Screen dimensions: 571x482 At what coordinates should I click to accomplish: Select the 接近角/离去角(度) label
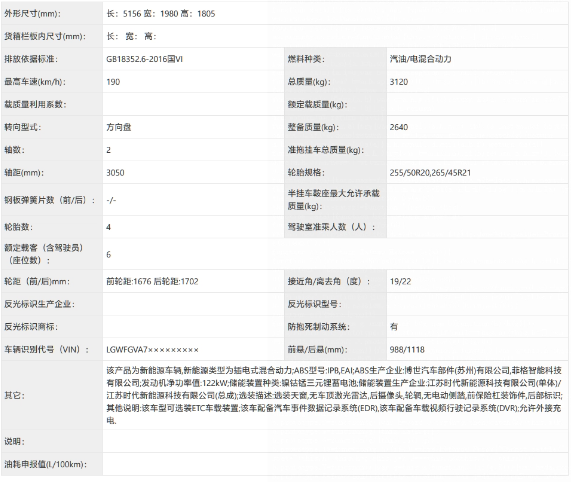pos(329,281)
